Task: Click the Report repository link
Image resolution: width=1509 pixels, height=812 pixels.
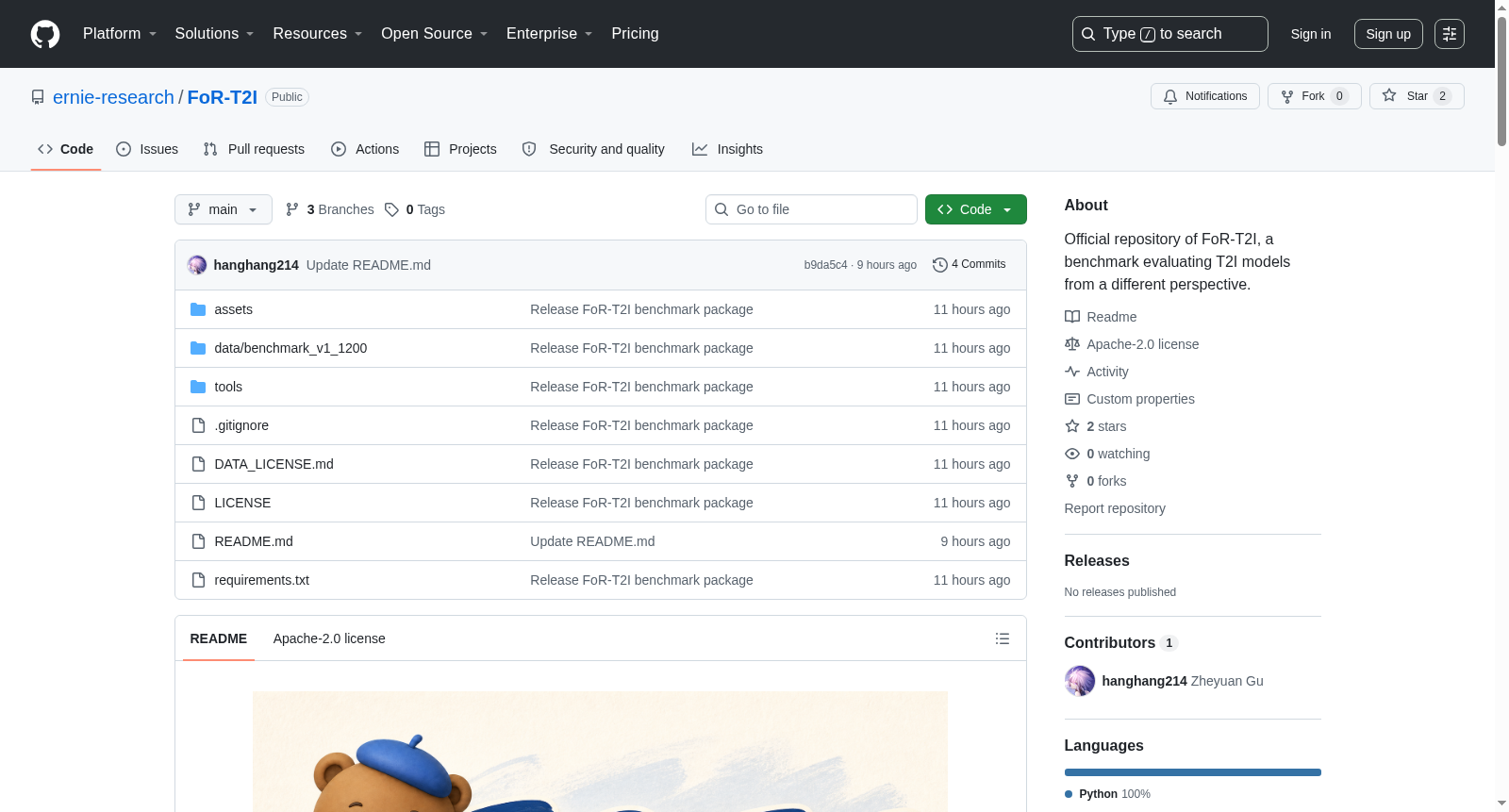Action: [1115, 508]
